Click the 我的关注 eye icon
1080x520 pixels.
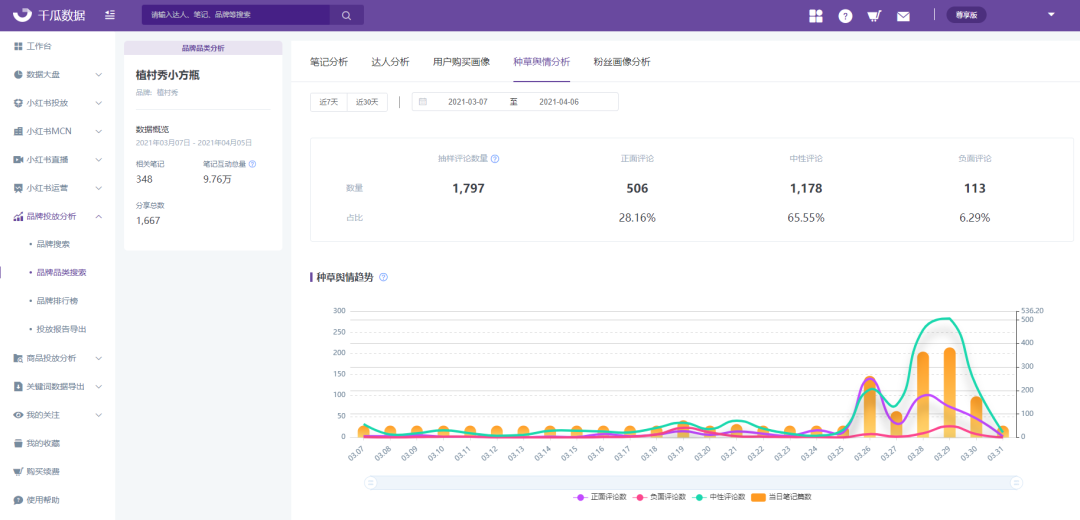click(x=19, y=415)
